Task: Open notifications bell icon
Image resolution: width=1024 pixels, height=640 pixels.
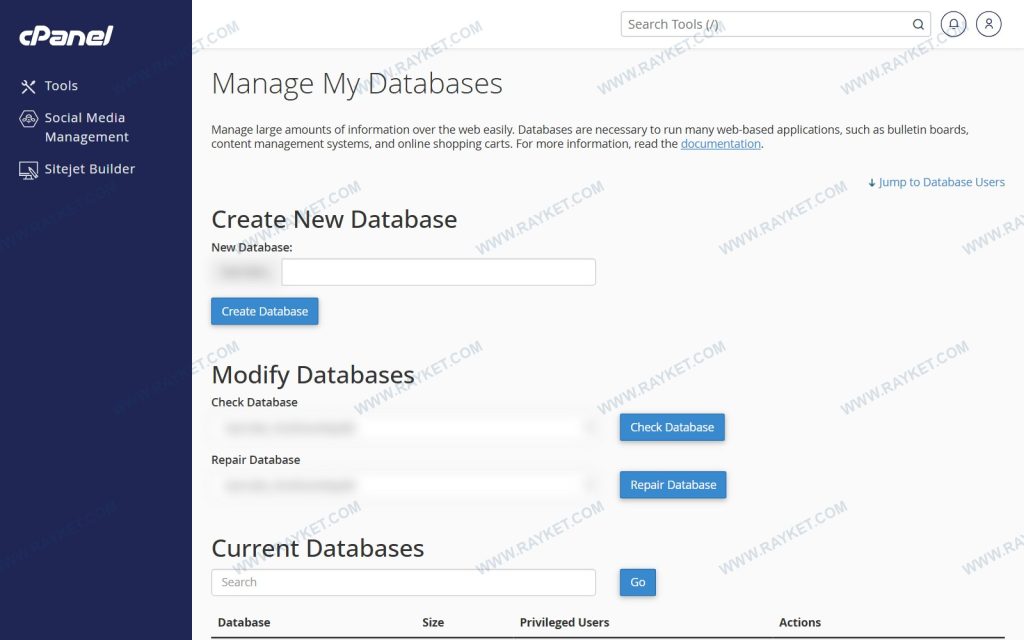Action: pyautogui.click(x=953, y=24)
